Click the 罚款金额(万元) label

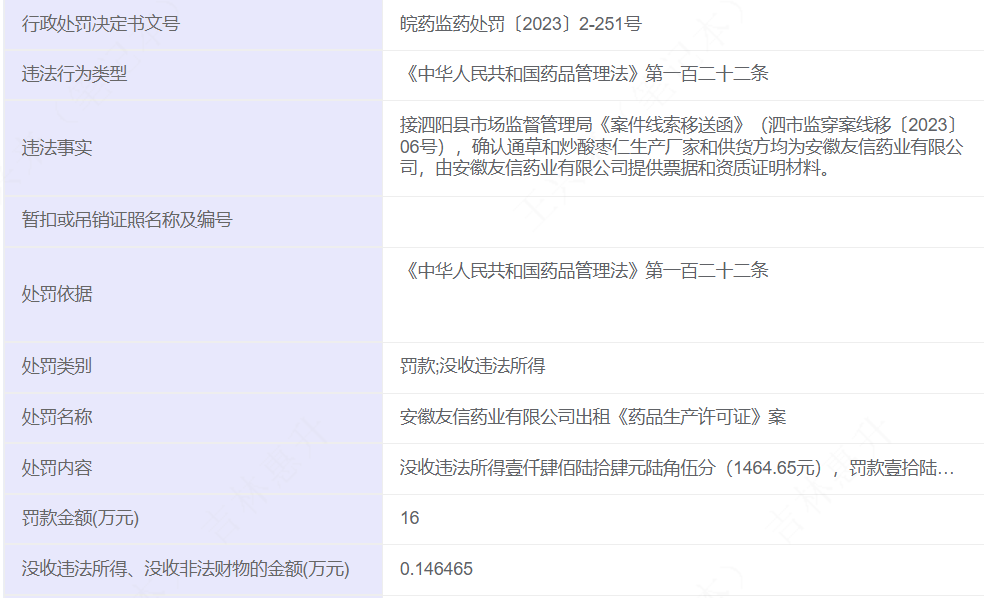(x=80, y=518)
